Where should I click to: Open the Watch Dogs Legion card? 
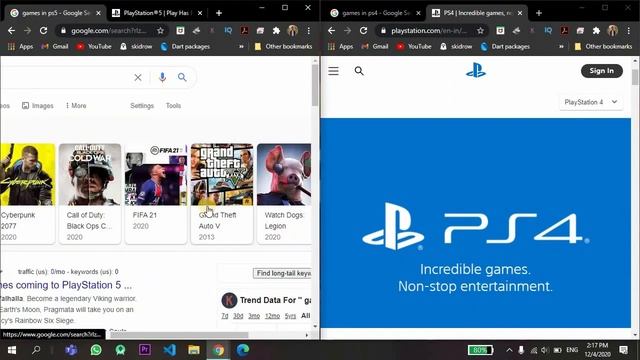coord(284,193)
